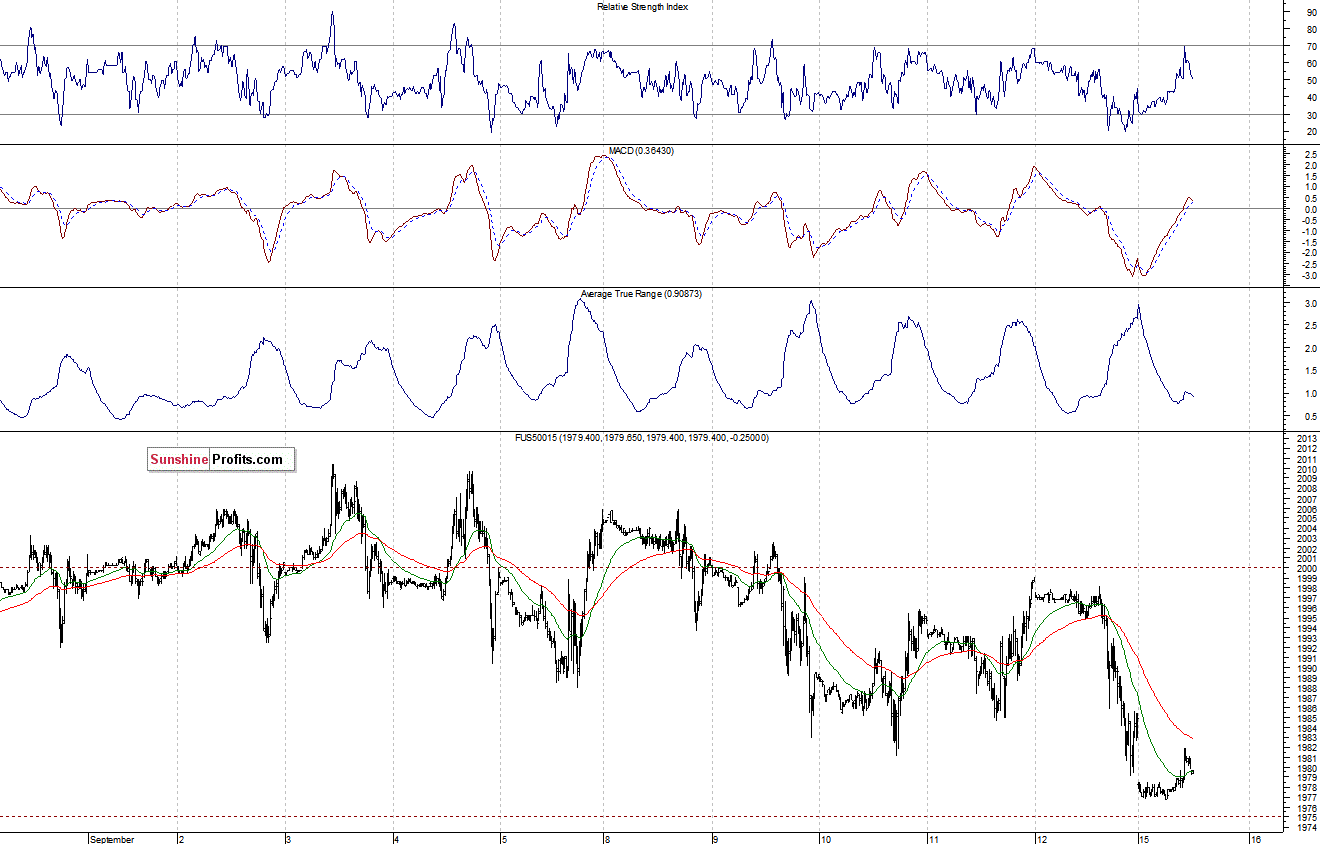1320x844 pixels.
Task: Select the "MACD (0.36430)" panel title
Action: pyautogui.click(x=641, y=151)
